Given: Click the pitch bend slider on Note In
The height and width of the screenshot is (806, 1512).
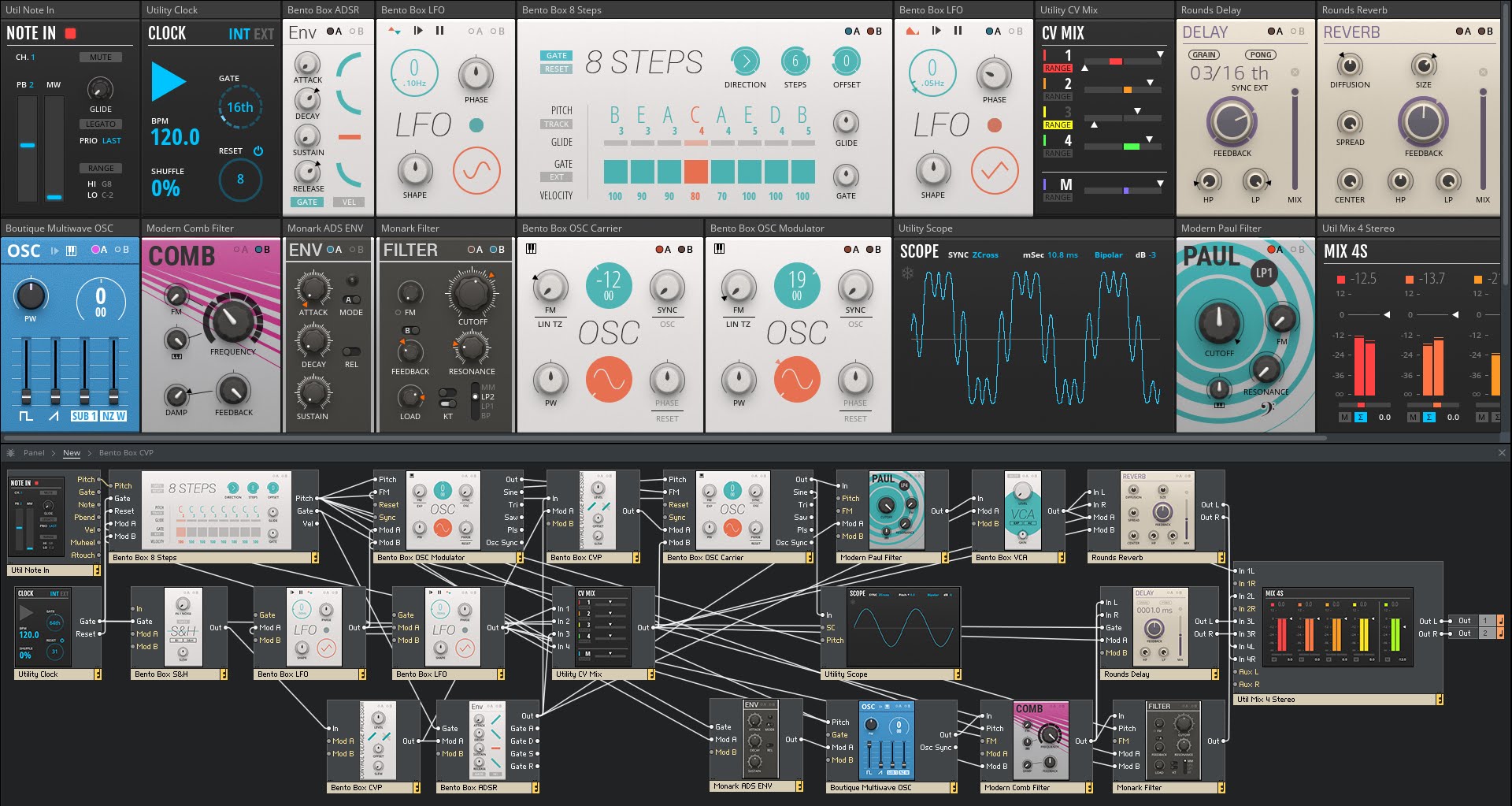Looking at the screenshot, I should (x=28, y=143).
